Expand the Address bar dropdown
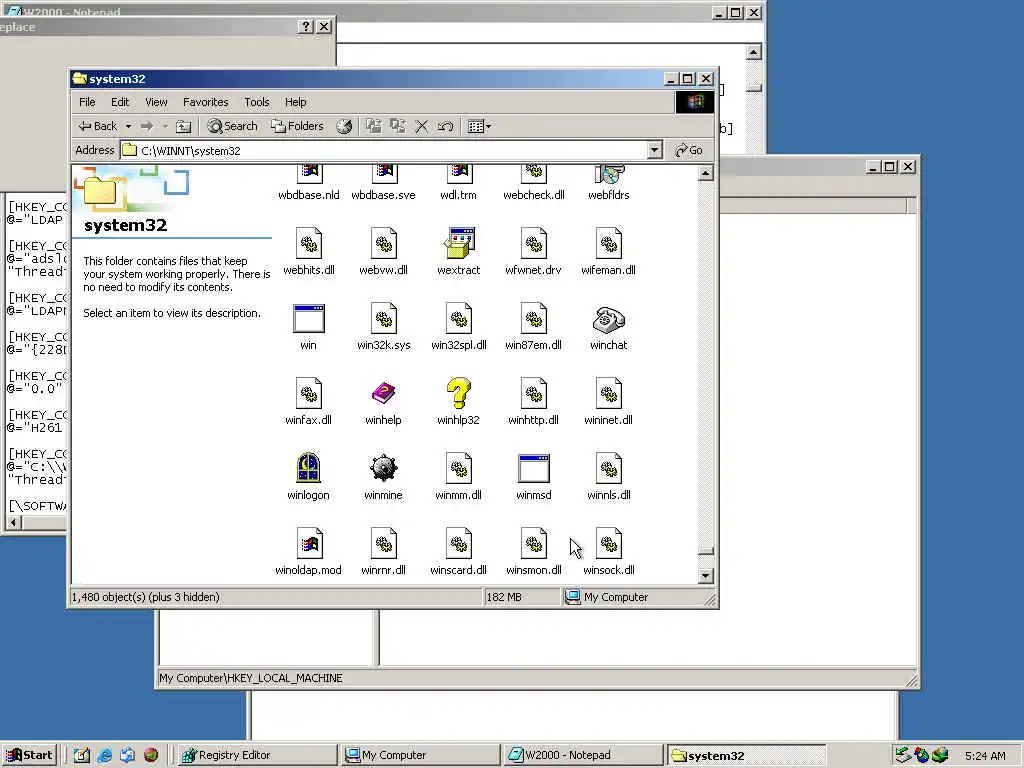The width and height of the screenshot is (1024, 768). pos(654,150)
